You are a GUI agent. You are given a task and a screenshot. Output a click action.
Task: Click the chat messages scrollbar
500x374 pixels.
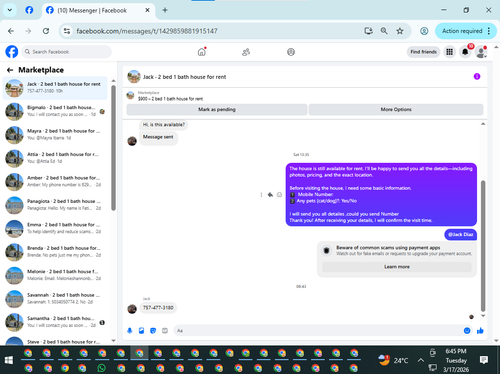[483, 246]
